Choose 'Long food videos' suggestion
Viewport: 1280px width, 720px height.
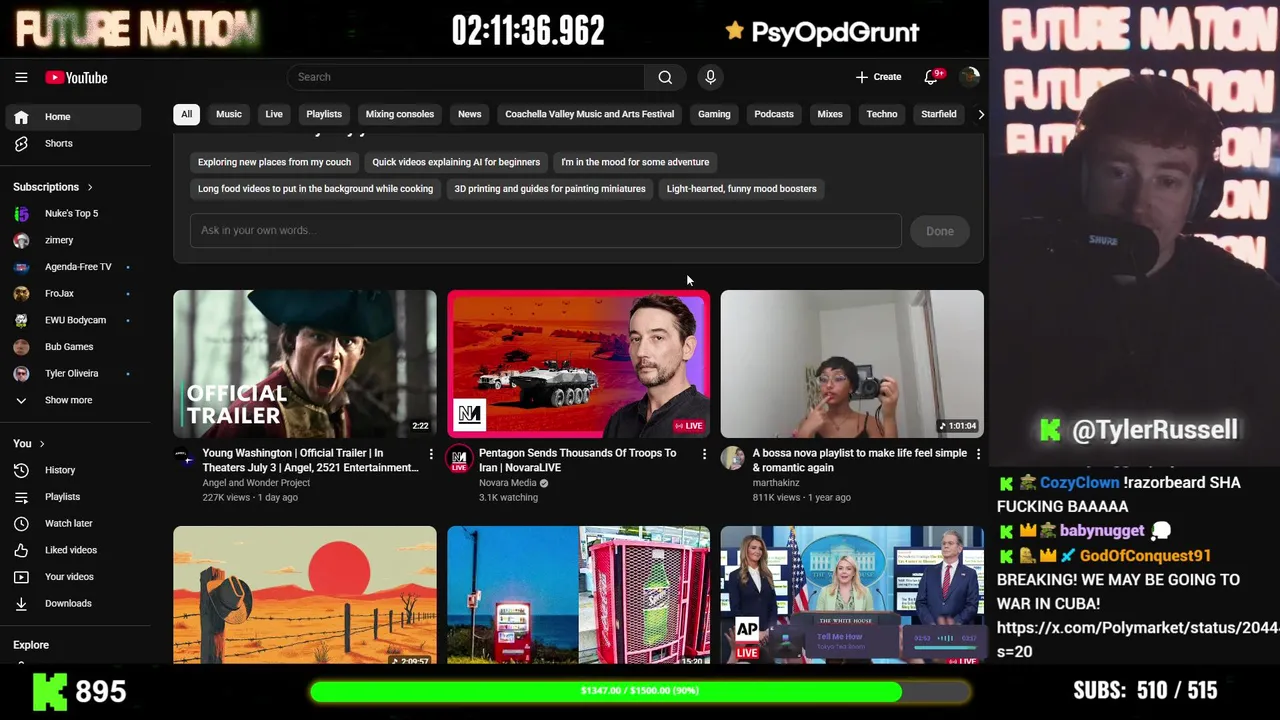pos(315,188)
